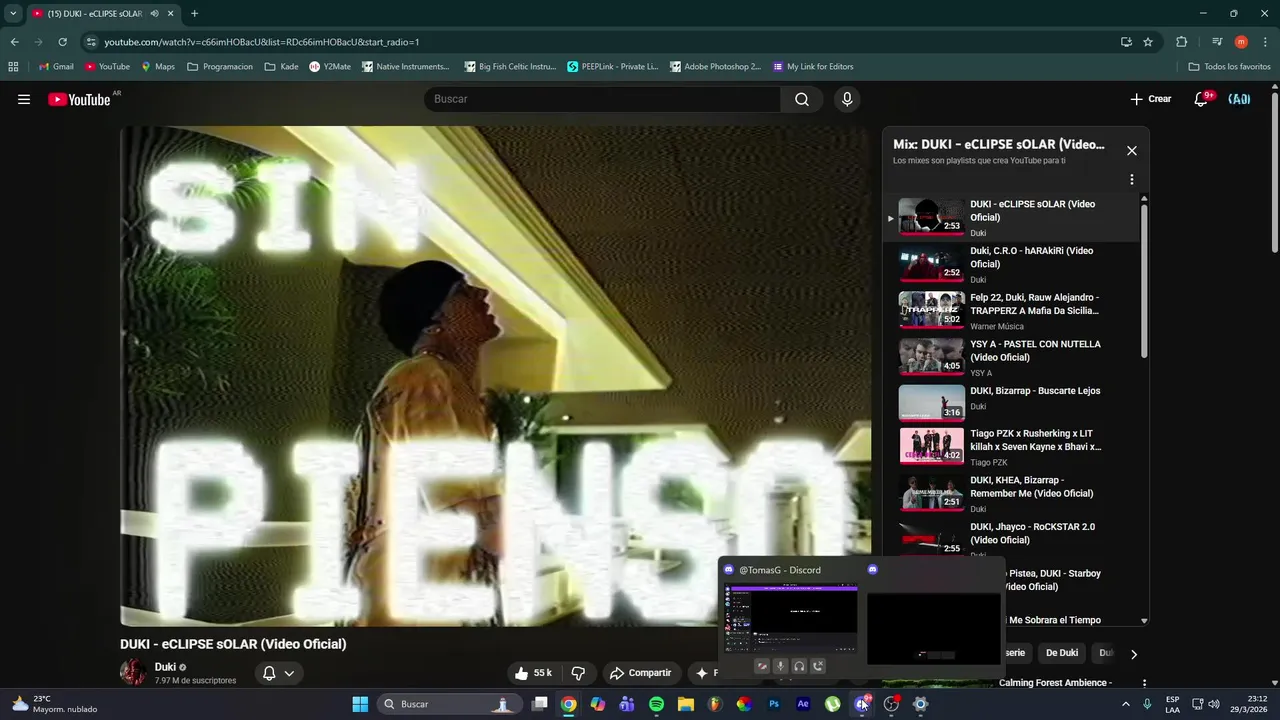
Task: Open Spotify from the taskbar
Action: point(656,704)
